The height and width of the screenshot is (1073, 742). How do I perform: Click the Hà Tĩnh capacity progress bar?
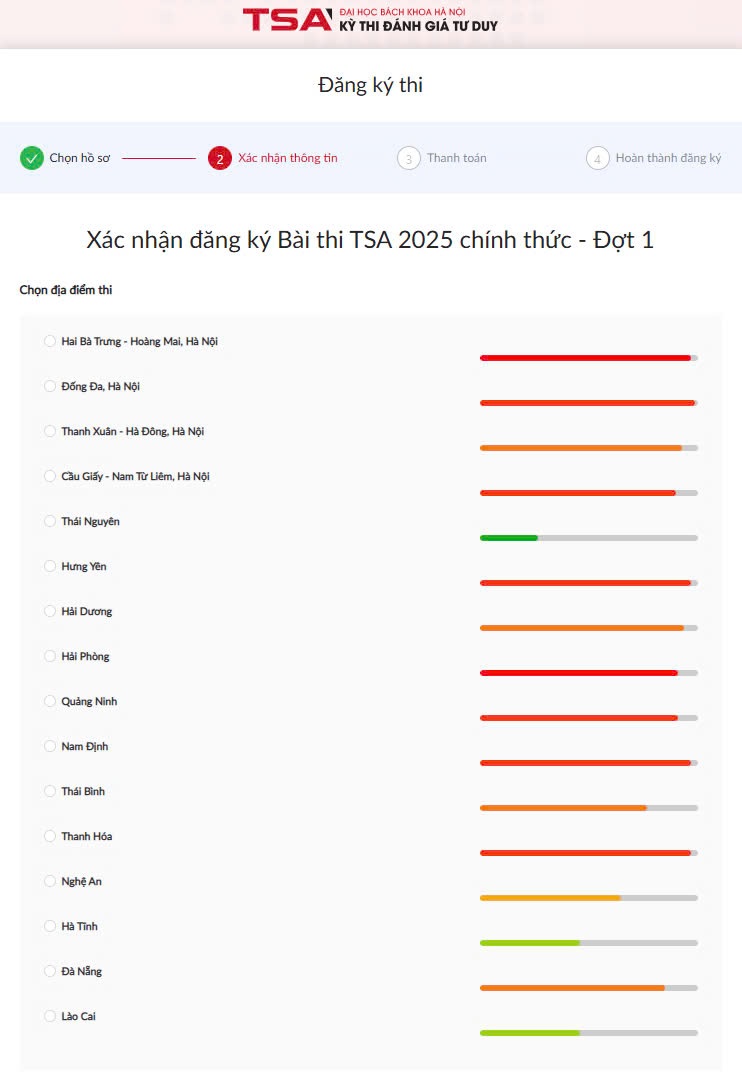coord(588,943)
